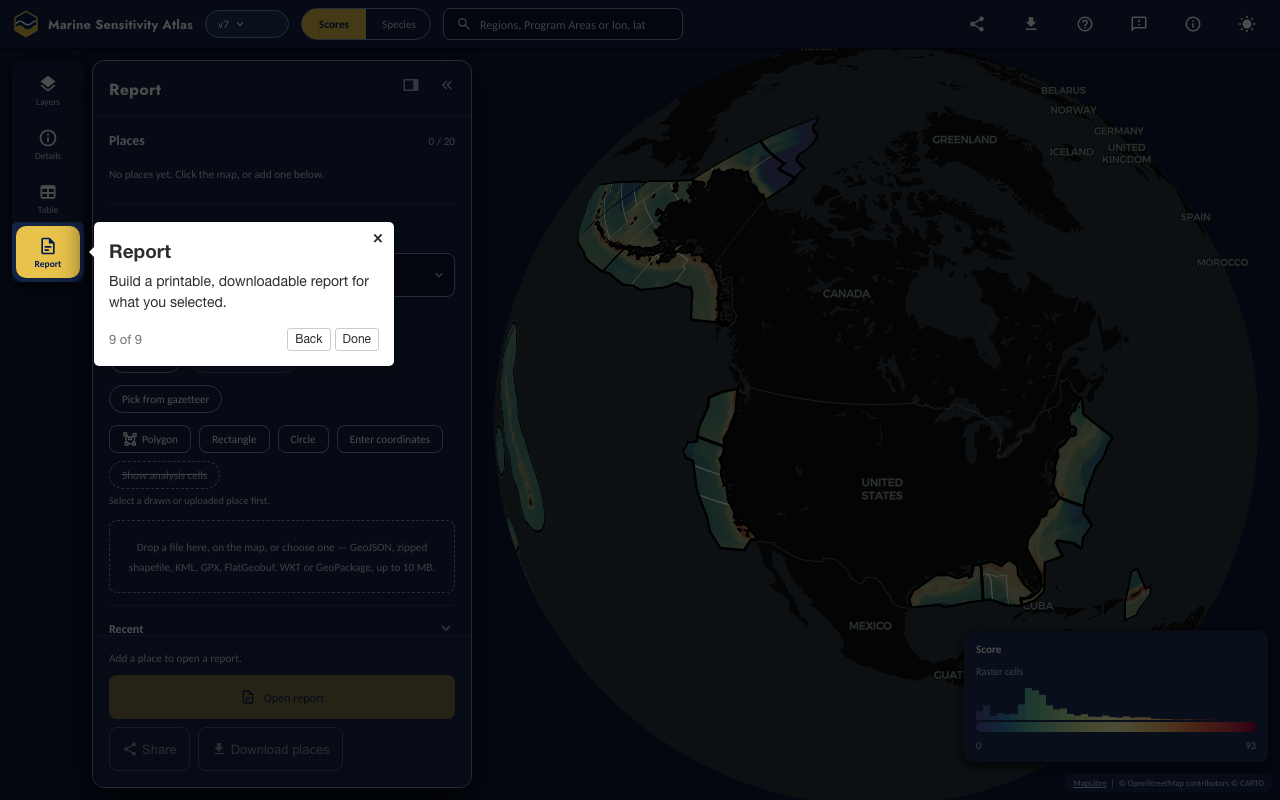This screenshot has width=1280, height=800.
Task: Open the dropdown behind the tour popup
Action: coord(424,275)
